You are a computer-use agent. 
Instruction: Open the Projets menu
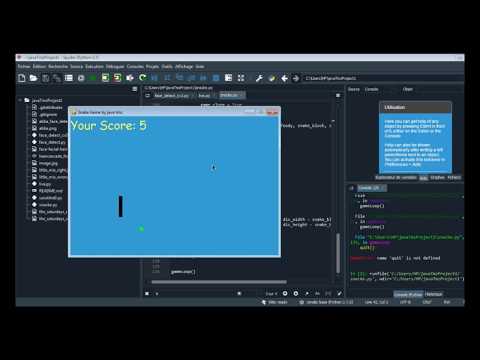point(152,67)
